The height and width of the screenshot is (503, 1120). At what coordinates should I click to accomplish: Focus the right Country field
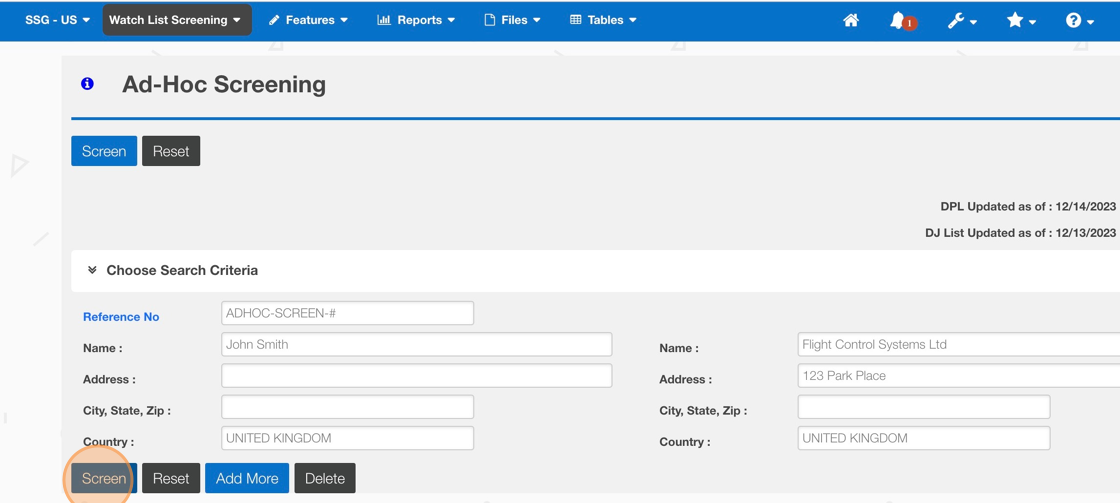(x=924, y=438)
